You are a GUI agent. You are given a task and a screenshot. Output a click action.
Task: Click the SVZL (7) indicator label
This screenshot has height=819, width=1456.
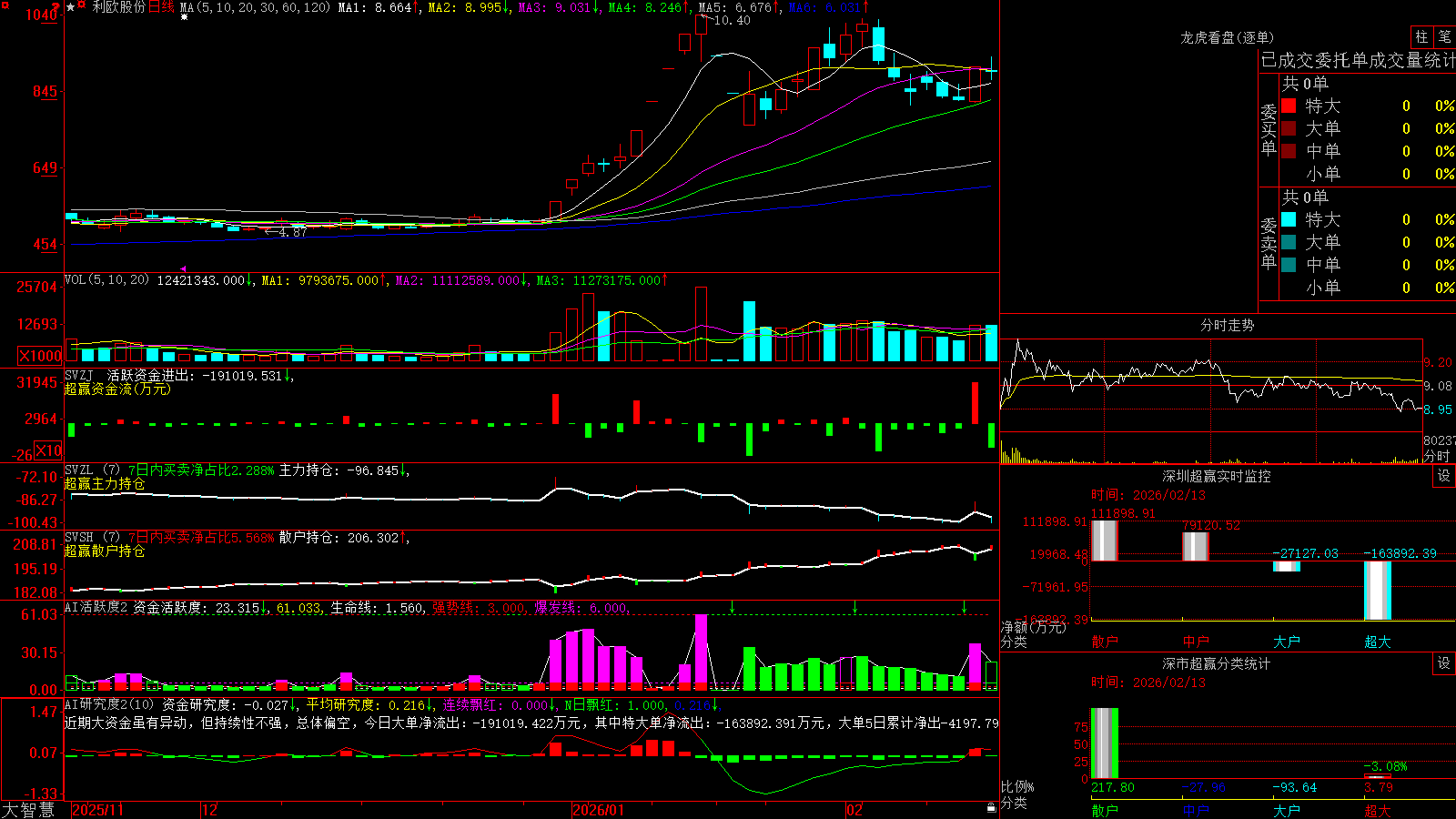[x=92, y=470]
